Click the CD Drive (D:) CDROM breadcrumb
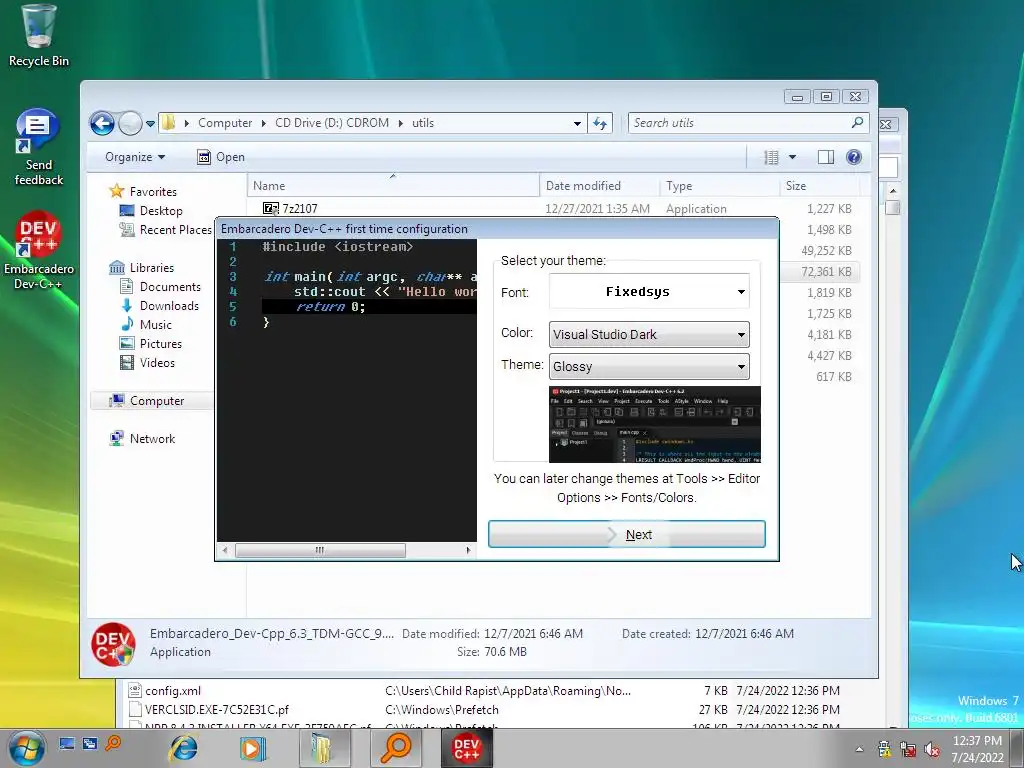The height and width of the screenshot is (768, 1024). [x=332, y=123]
